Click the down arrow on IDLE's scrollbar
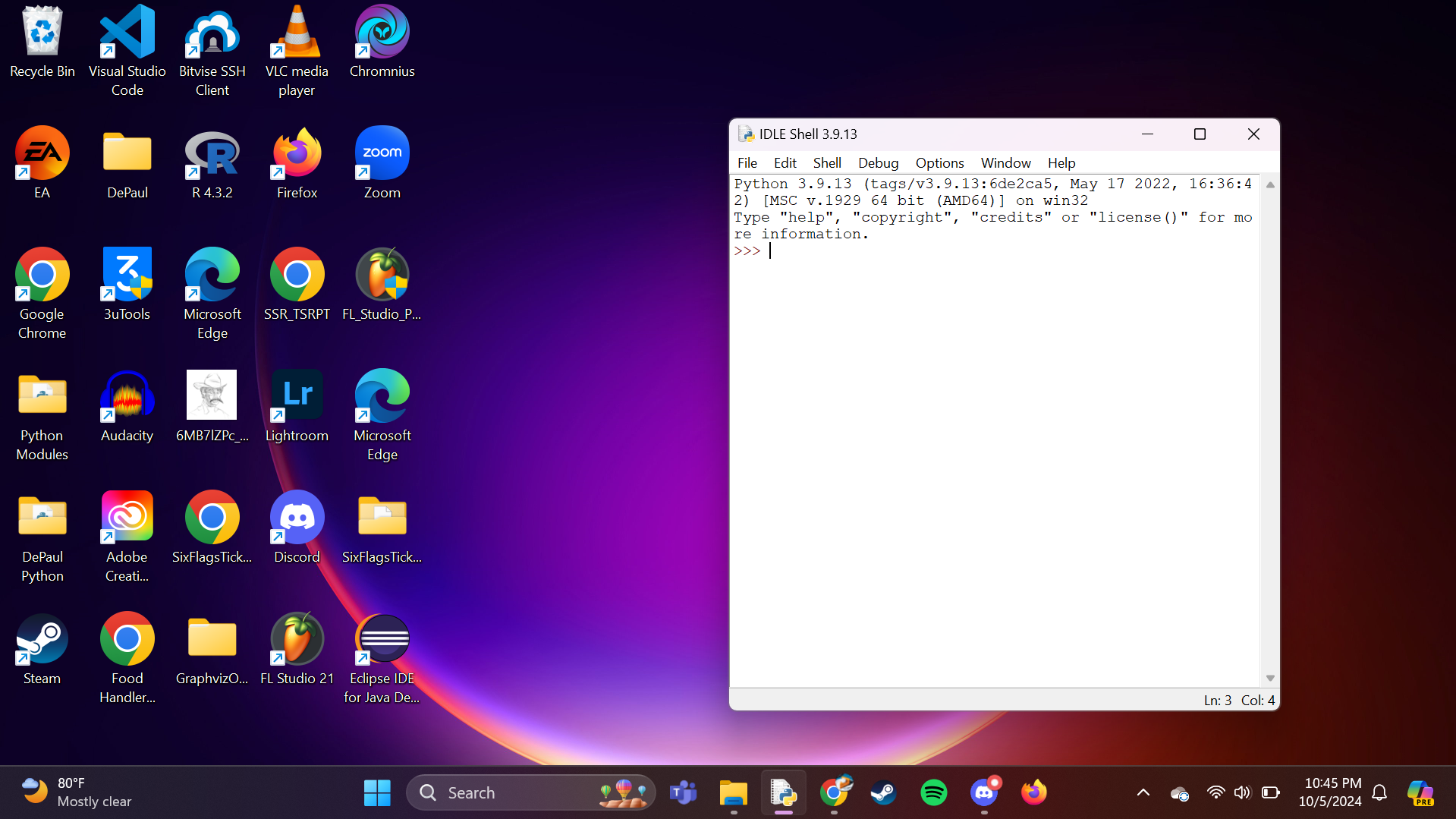Image resolution: width=1456 pixels, height=819 pixels. pyautogui.click(x=1269, y=678)
